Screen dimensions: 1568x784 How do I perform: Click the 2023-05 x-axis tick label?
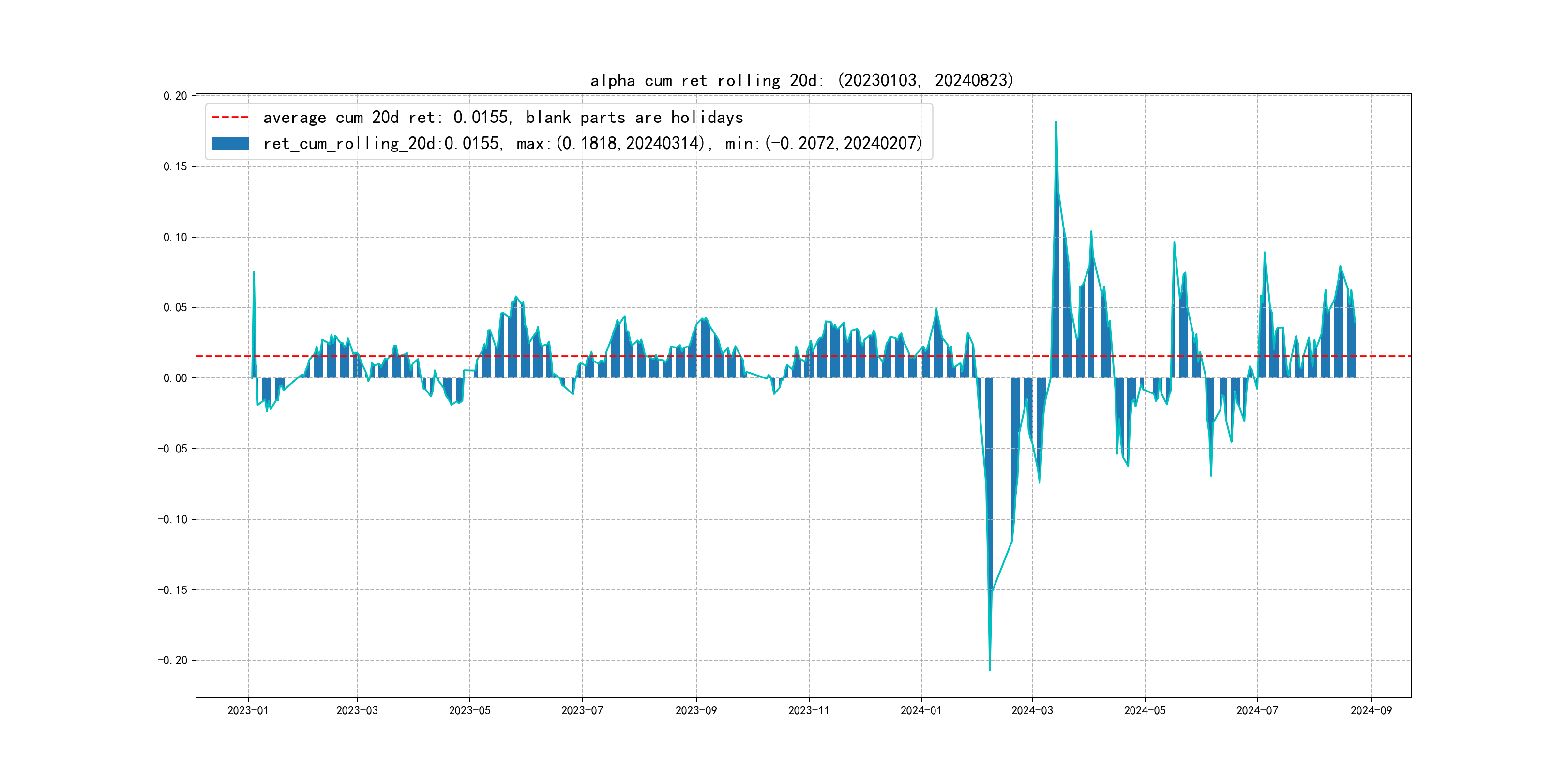click(x=469, y=710)
